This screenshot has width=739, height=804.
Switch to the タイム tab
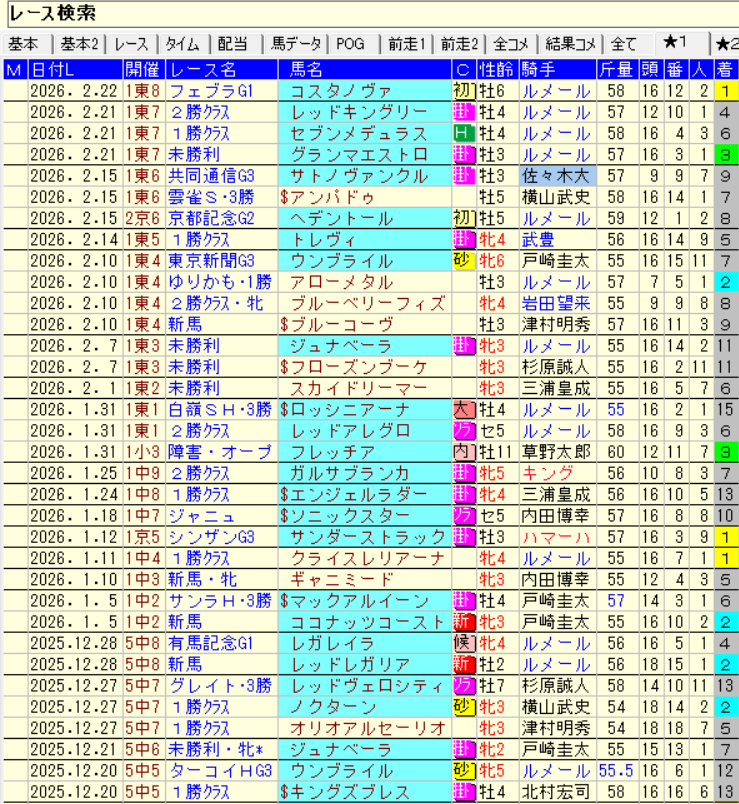pos(183,45)
